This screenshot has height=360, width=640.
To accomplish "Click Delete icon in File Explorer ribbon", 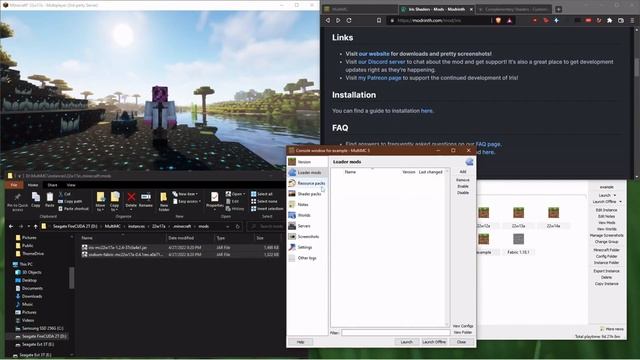I will [131, 200].
